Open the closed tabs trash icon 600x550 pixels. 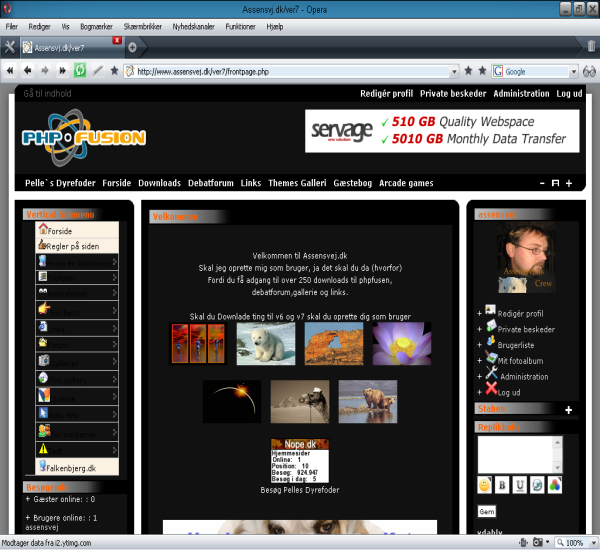pyautogui.click(x=591, y=46)
